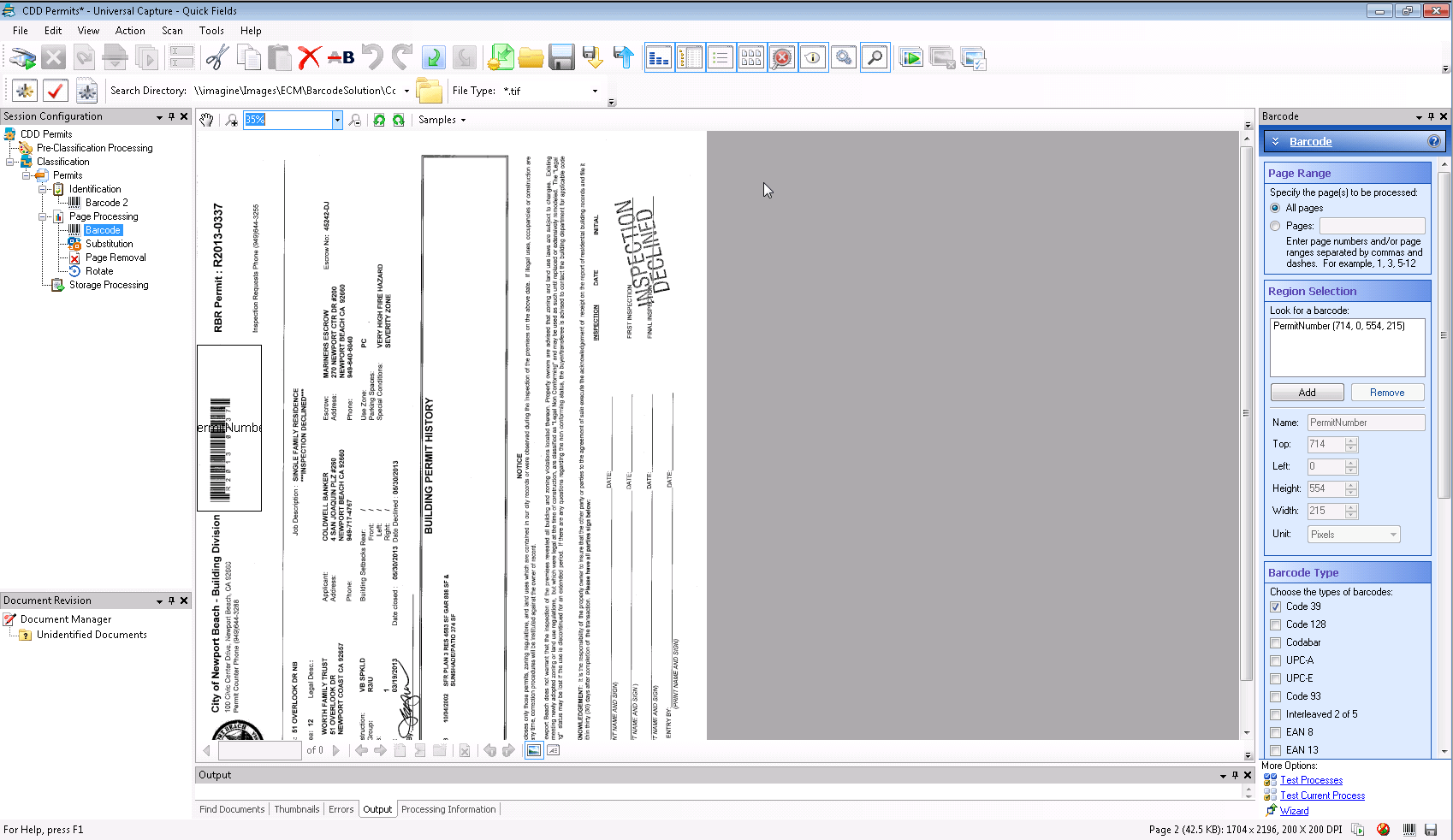Click the Cut scissors icon
Viewport: 1453px width, 840px height.
click(217, 58)
